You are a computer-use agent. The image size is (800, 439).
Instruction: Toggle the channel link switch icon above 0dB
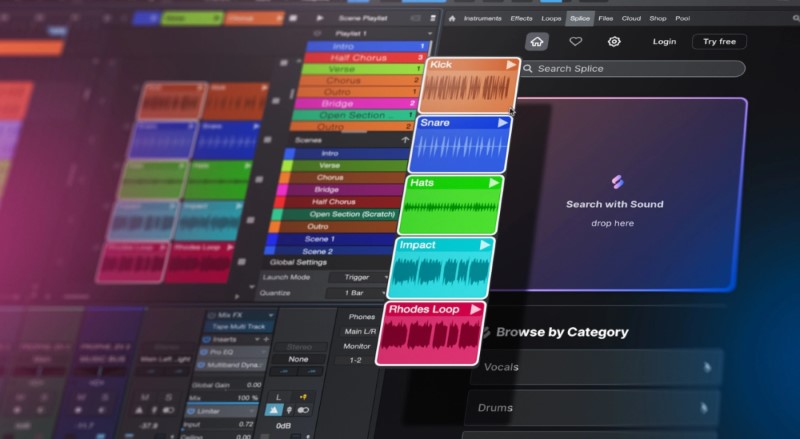point(303,410)
